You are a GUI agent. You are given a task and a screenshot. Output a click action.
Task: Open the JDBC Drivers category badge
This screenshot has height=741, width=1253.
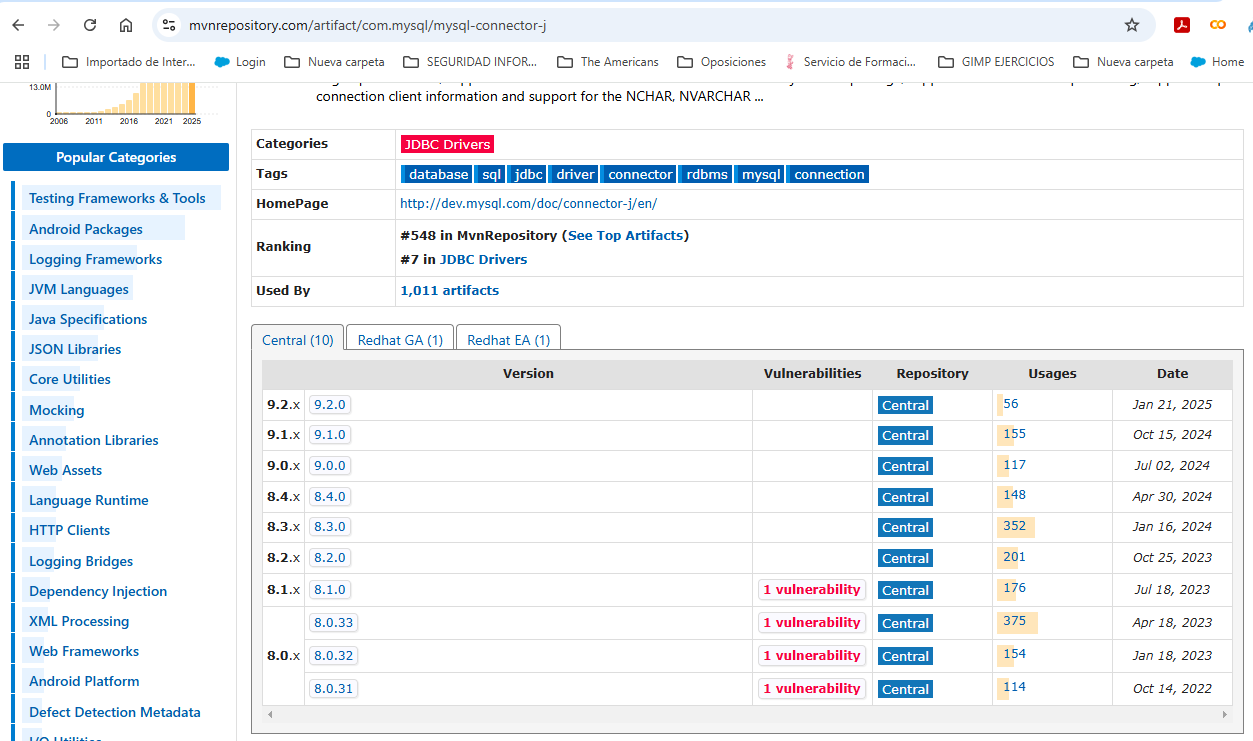pos(447,144)
